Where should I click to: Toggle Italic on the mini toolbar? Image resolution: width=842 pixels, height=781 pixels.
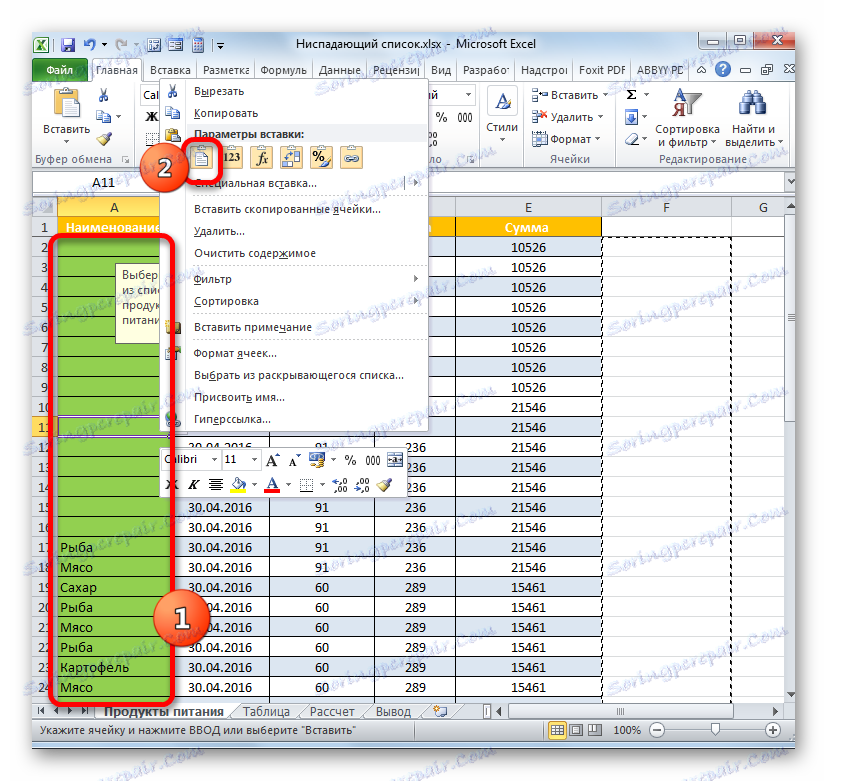tap(194, 485)
